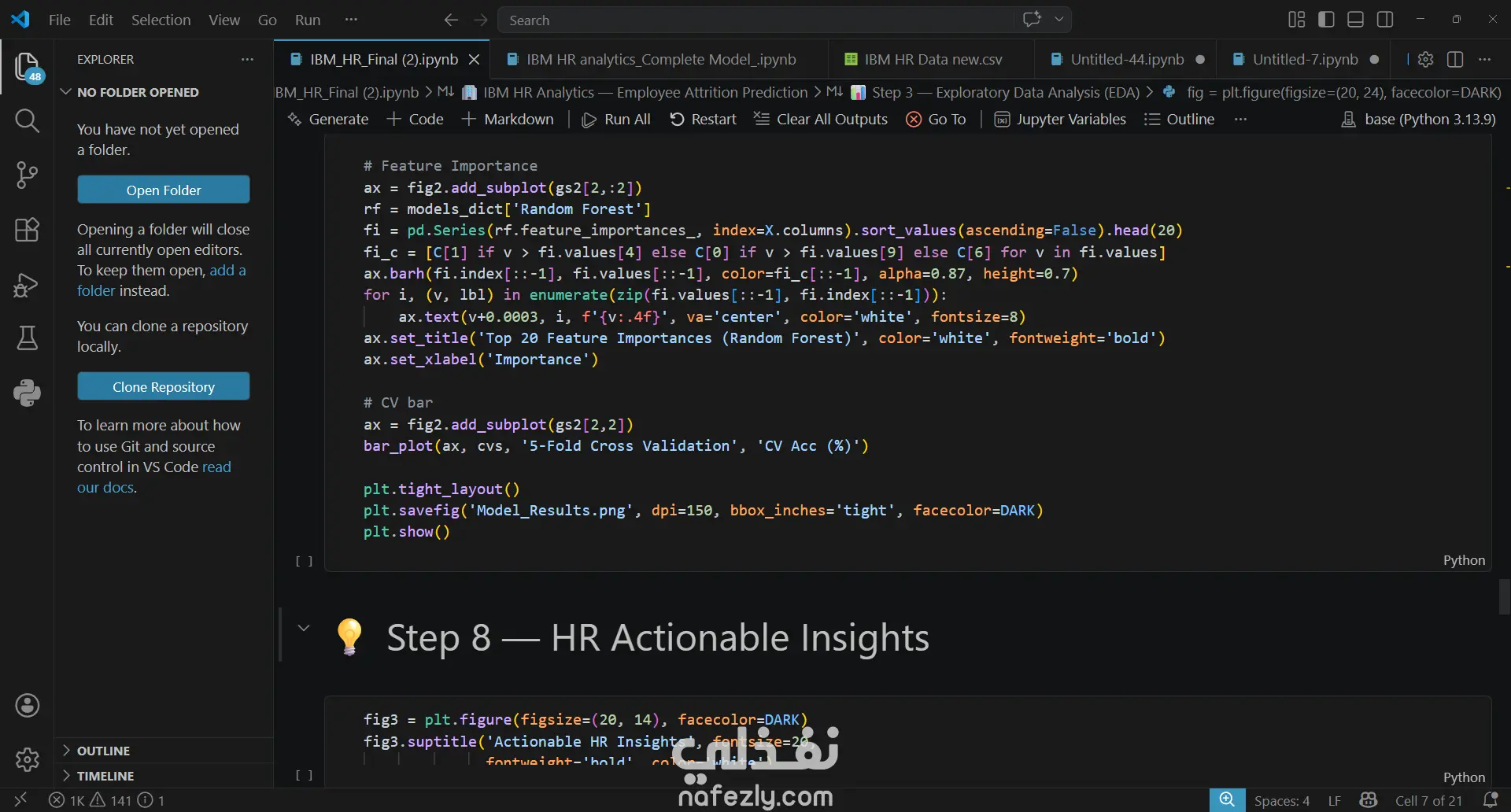
Task: Click the zoom status bar icon
Action: [1227, 800]
